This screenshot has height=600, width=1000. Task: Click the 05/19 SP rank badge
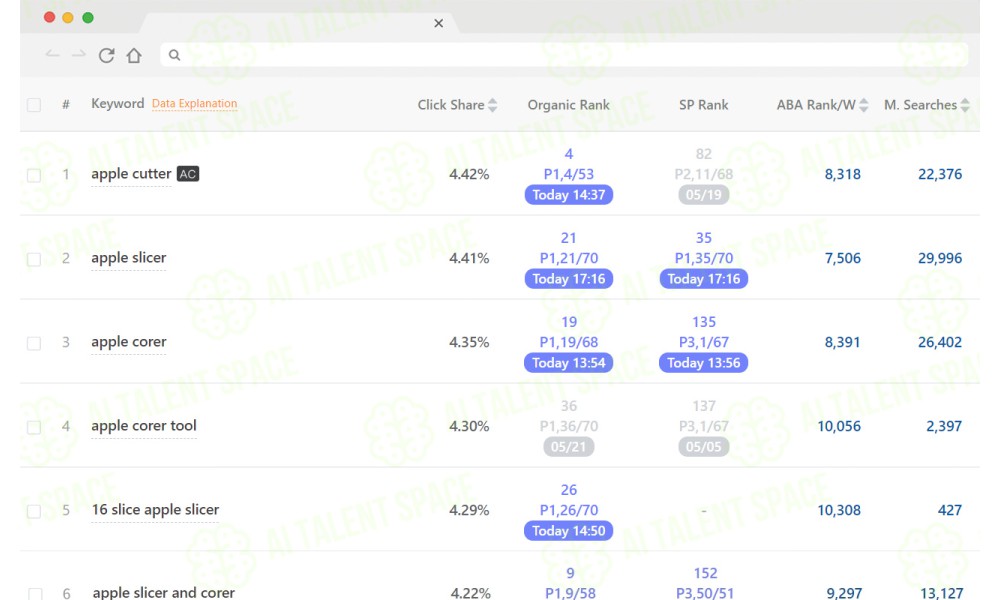pyautogui.click(x=703, y=194)
